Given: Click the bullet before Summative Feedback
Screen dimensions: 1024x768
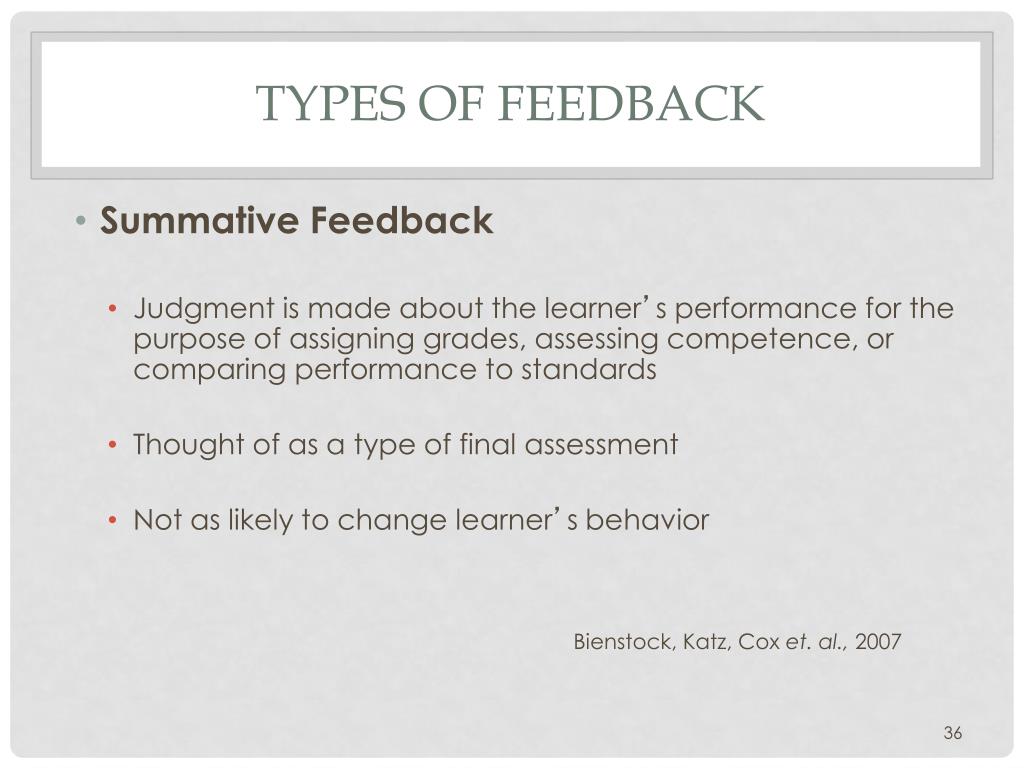Looking at the screenshot, I should tap(80, 220).
